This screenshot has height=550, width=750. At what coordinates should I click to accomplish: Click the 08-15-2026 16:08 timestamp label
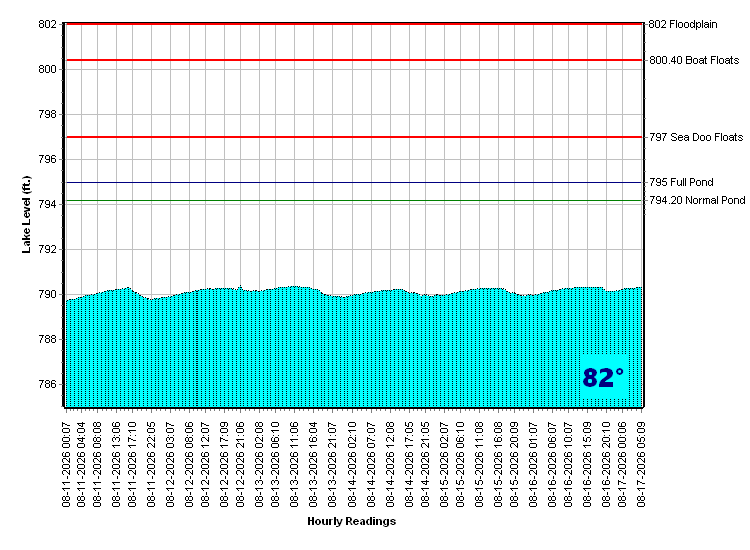click(498, 464)
